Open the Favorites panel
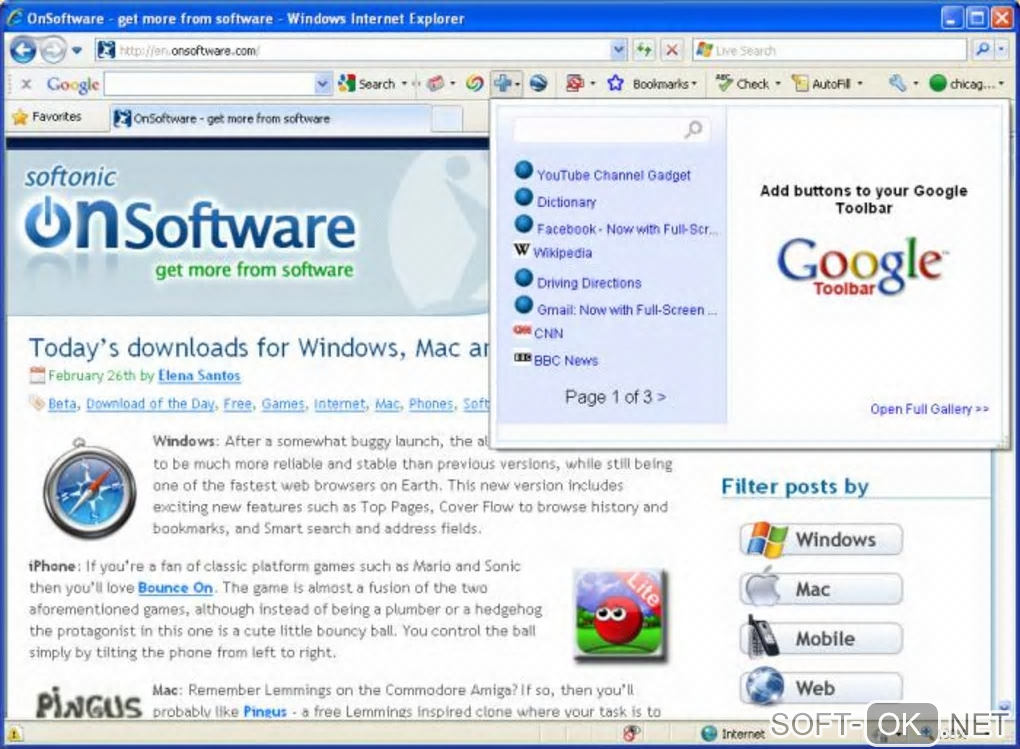Screen dimensions: 1020x749 pyautogui.click(x=47, y=117)
